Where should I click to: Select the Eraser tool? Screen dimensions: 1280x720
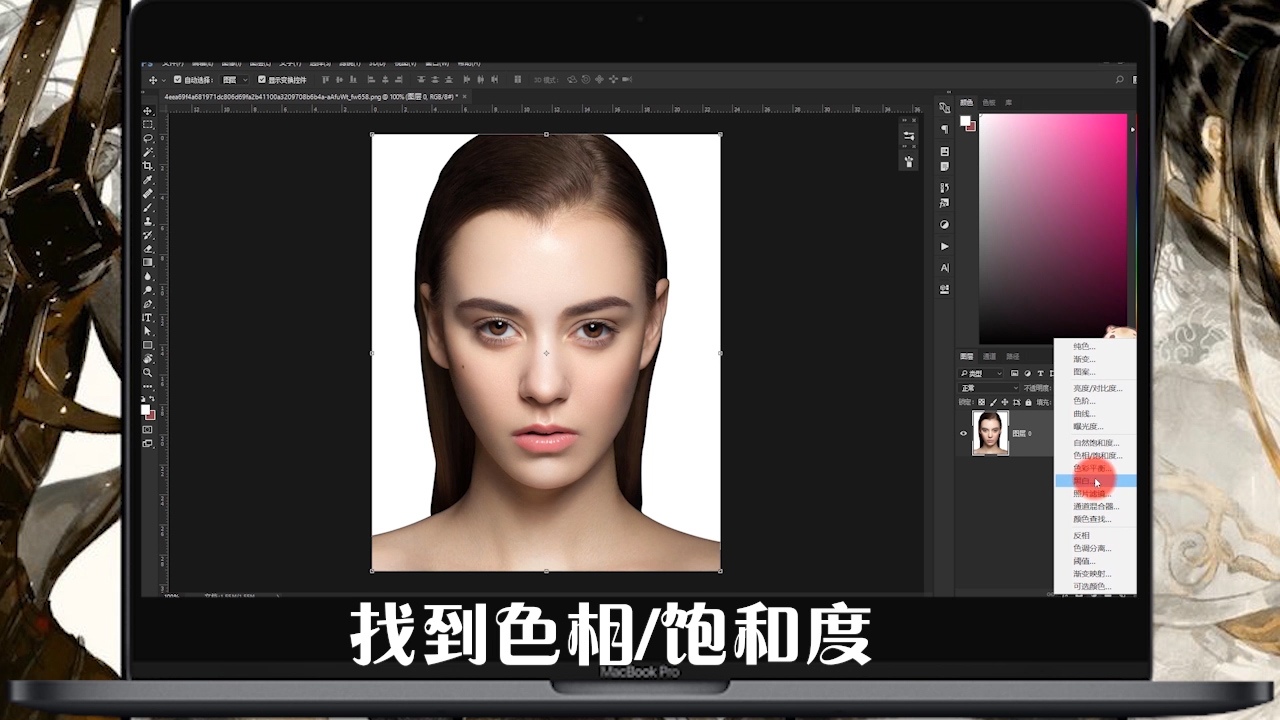pos(148,249)
